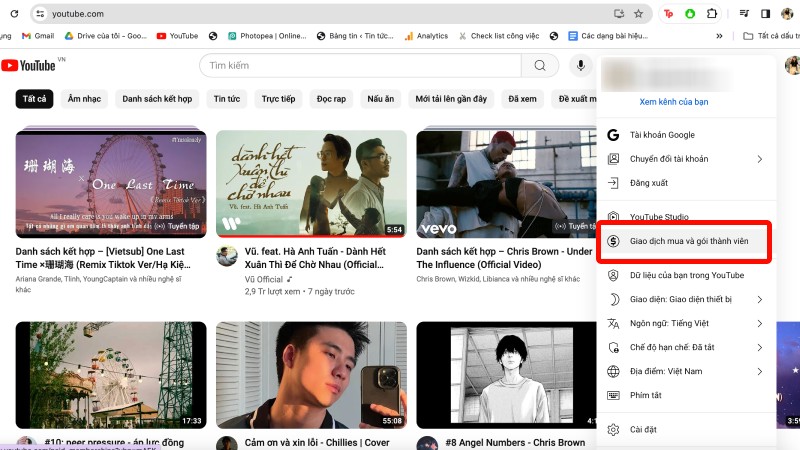Expand the Chuyển đổi tài khoản chevron

(760, 159)
